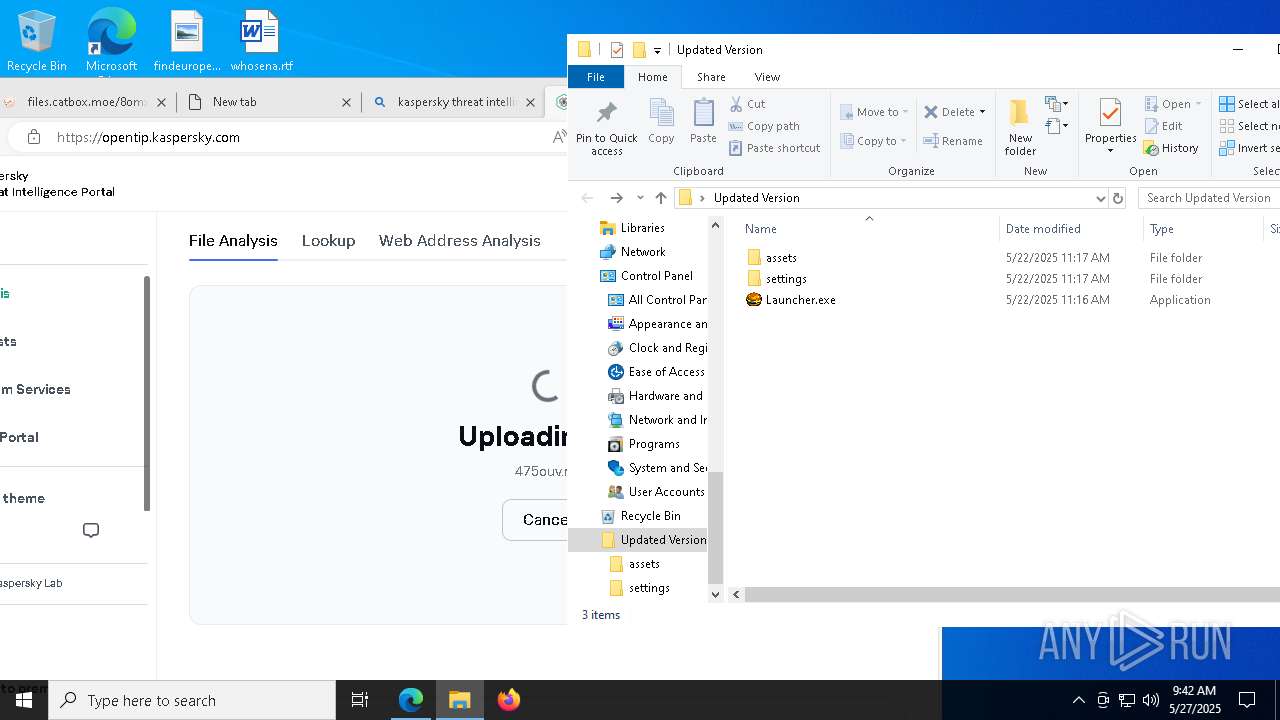This screenshot has width=1280, height=720.
Task: Open Properties dropdown arrow
Action: pyautogui.click(x=1110, y=151)
